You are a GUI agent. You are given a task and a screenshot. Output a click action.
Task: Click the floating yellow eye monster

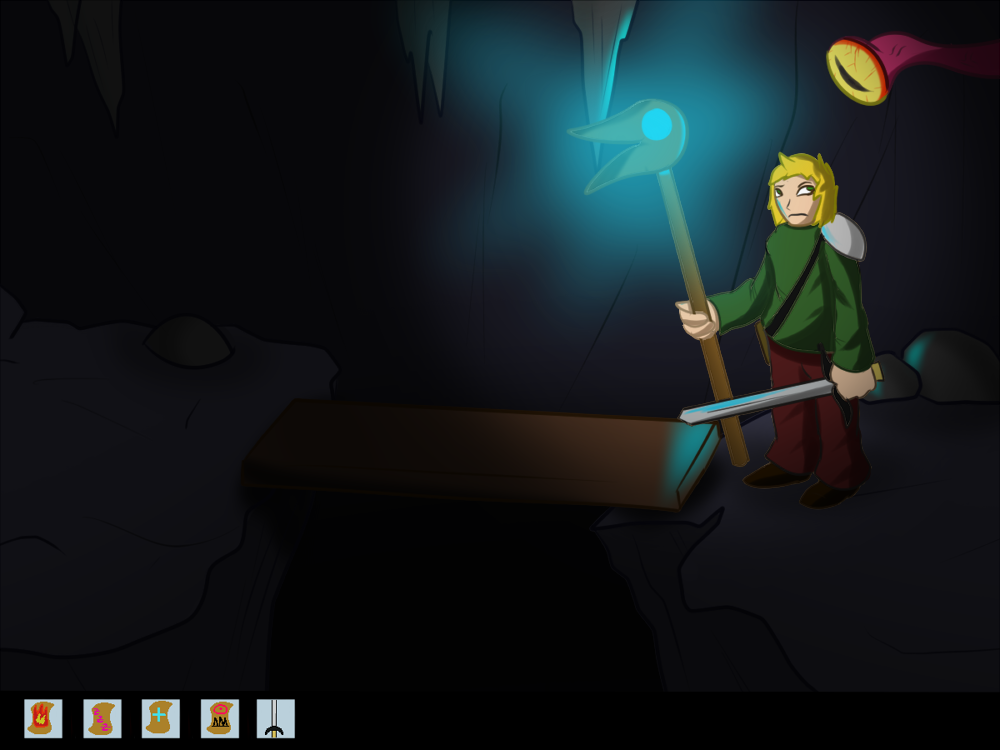click(x=858, y=70)
